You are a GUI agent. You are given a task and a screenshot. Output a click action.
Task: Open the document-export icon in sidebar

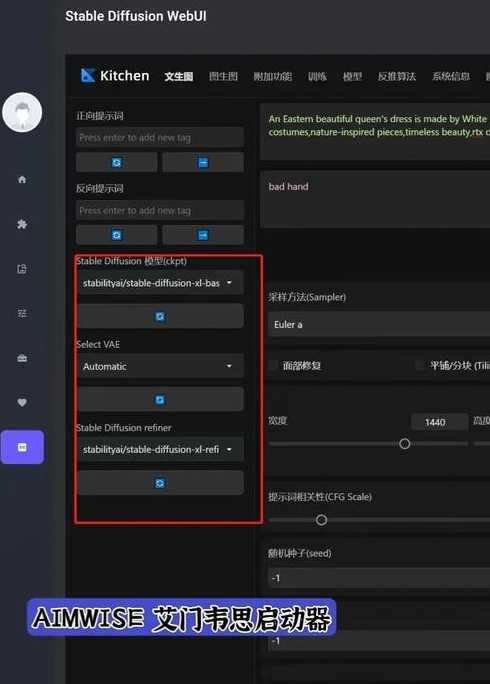[22, 269]
